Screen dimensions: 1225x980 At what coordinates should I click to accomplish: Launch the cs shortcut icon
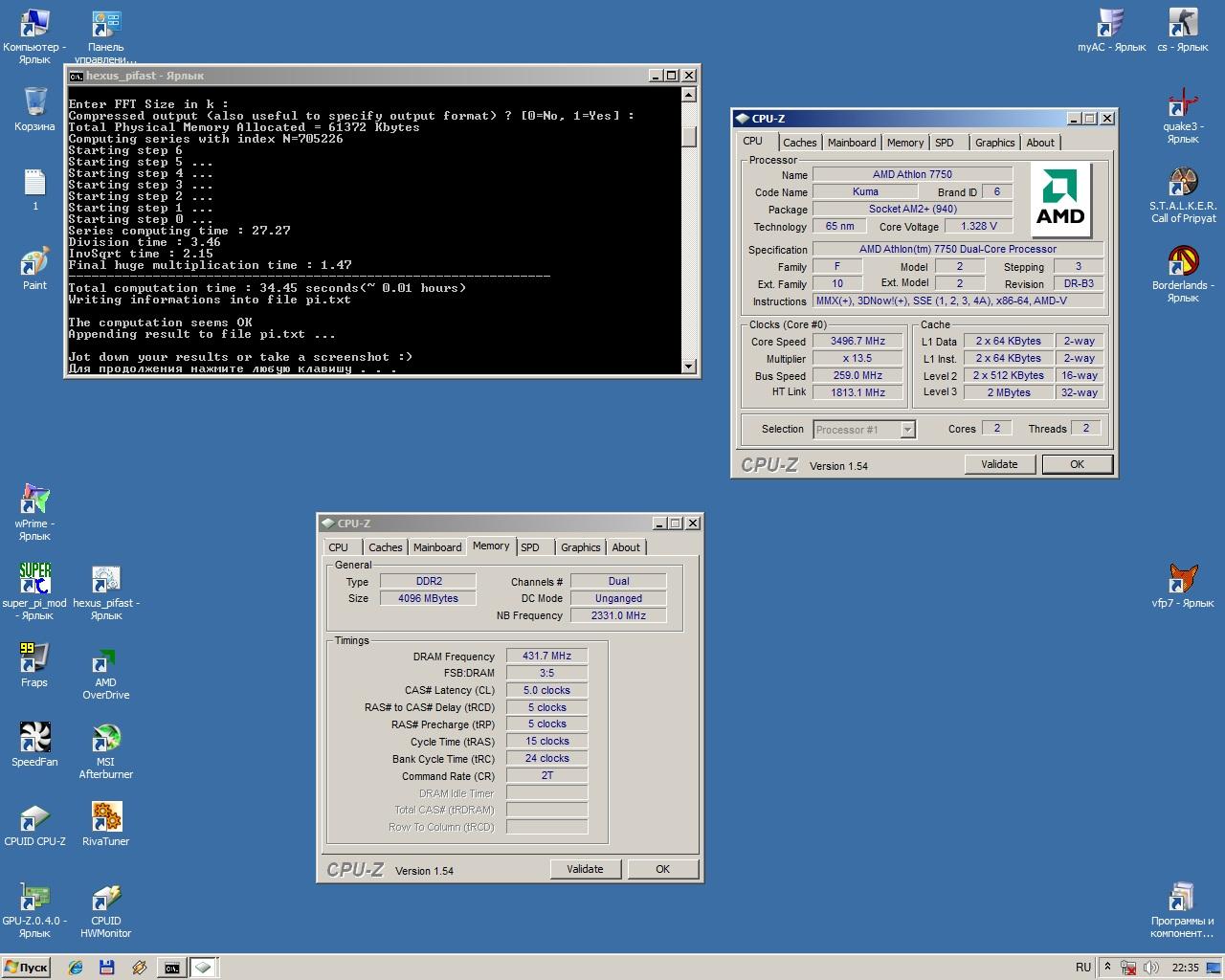click(1183, 30)
